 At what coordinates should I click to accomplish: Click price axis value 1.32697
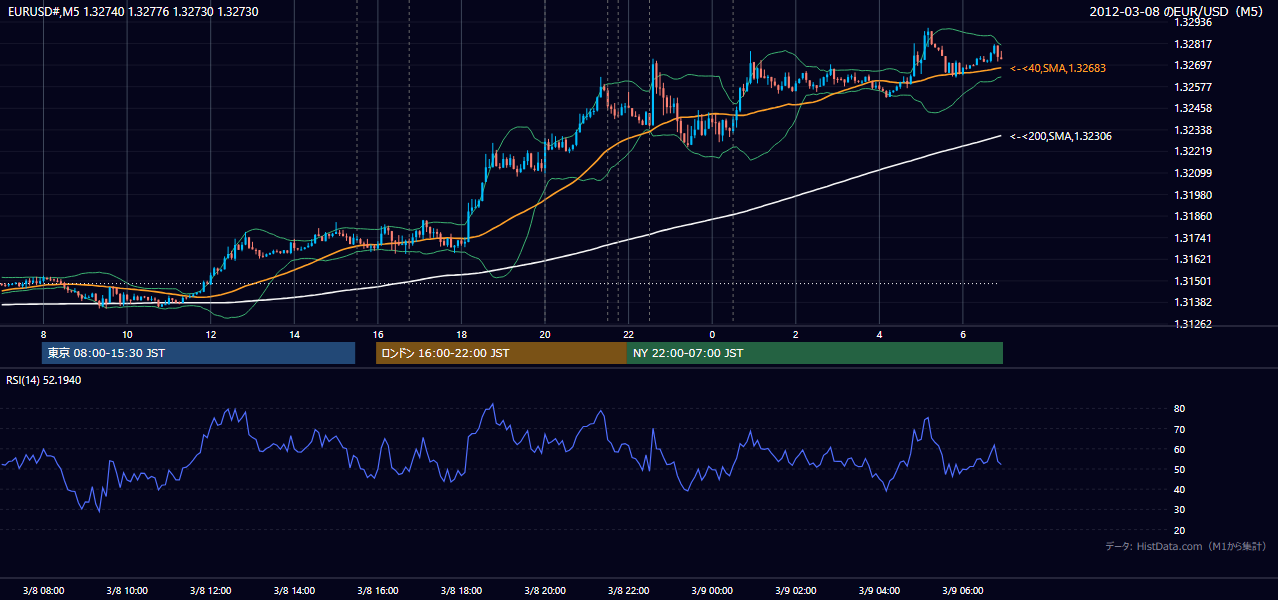pos(1192,65)
